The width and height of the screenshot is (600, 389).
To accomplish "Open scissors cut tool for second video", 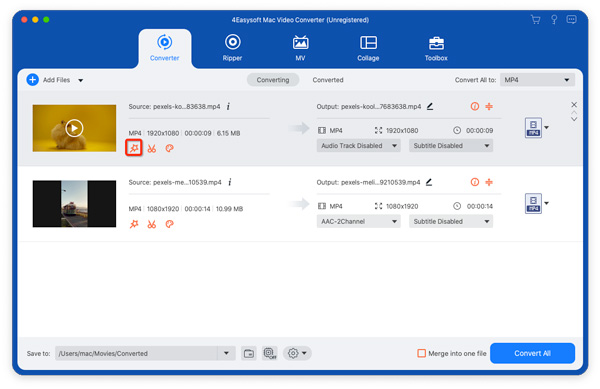I will (152, 224).
